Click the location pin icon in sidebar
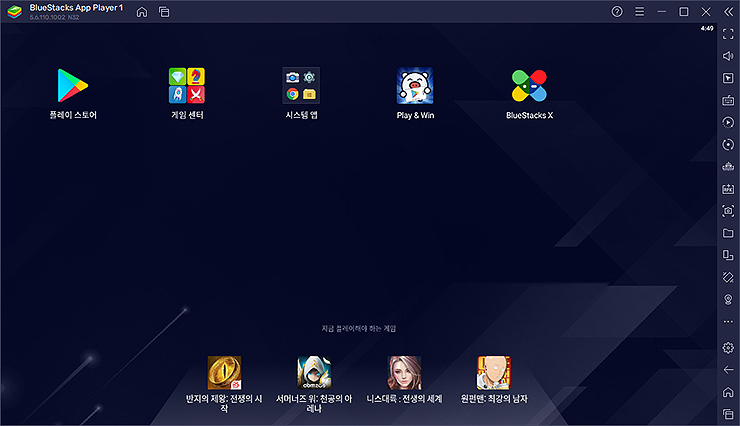The image size is (740, 426). pyautogui.click(x=728, y=300)
